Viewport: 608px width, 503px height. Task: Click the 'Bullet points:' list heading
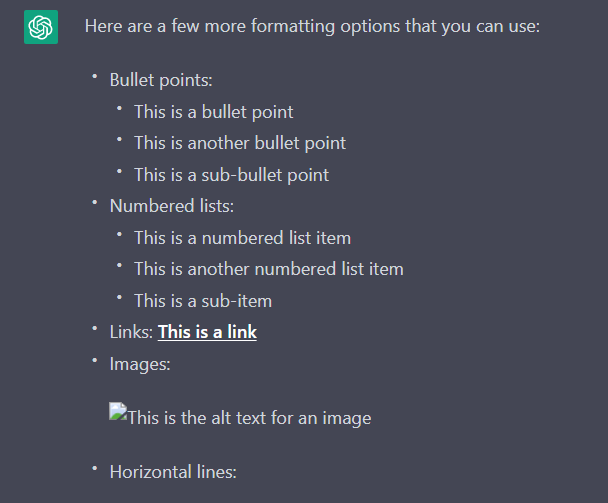[x=161, y=80]
